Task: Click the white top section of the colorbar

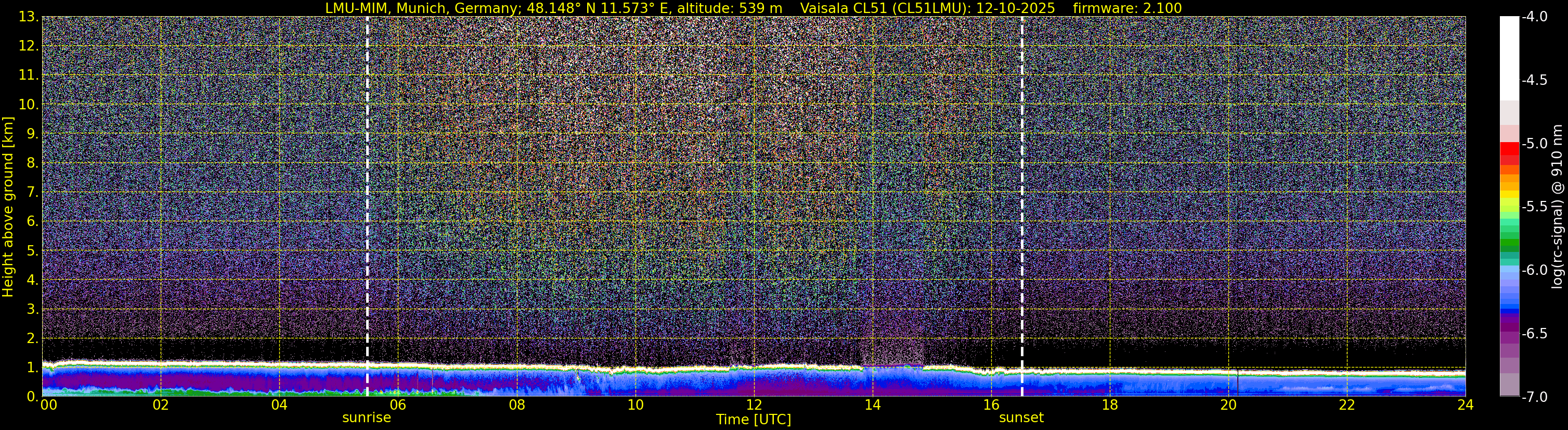Action: [1510, 58]
